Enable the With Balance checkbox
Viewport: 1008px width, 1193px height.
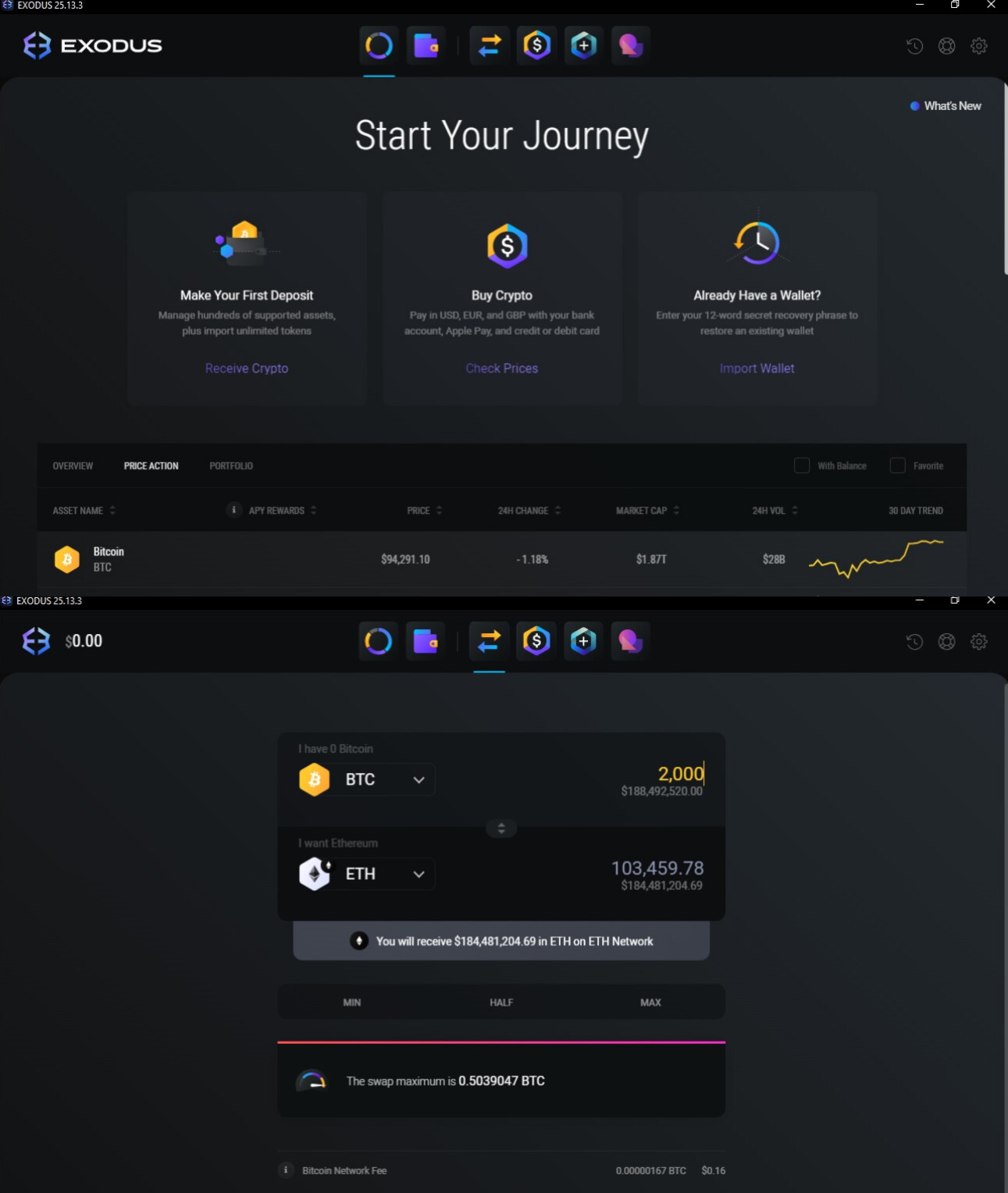pos(802,465)
